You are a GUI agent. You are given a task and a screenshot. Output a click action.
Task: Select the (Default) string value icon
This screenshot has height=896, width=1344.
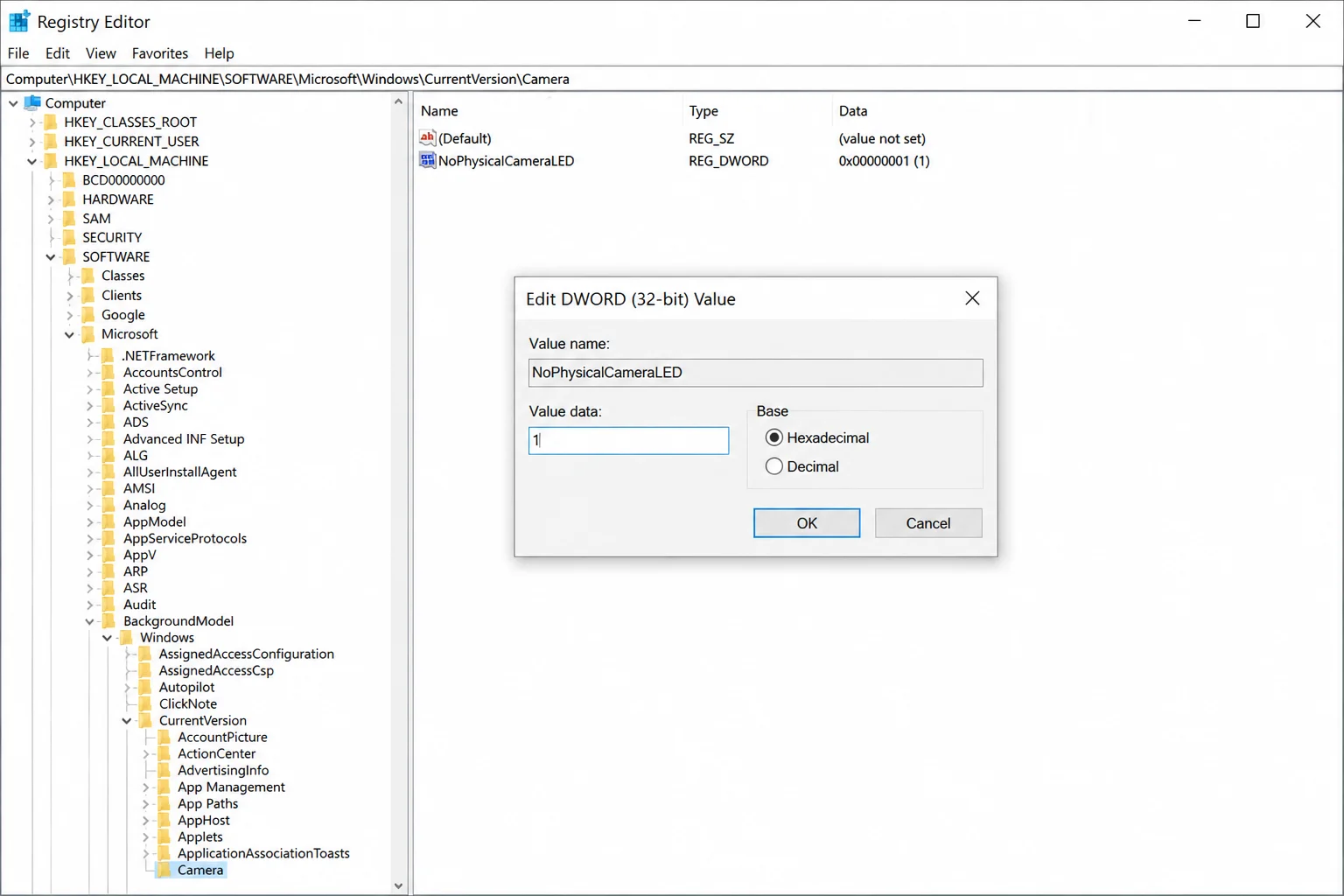click(427, 137)
